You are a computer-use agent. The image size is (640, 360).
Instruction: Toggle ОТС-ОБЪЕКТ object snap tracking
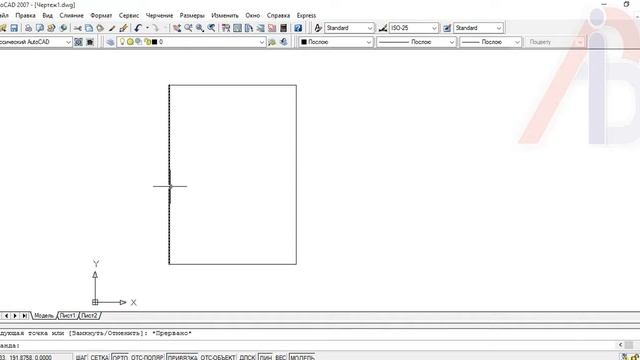pos(218,357)
